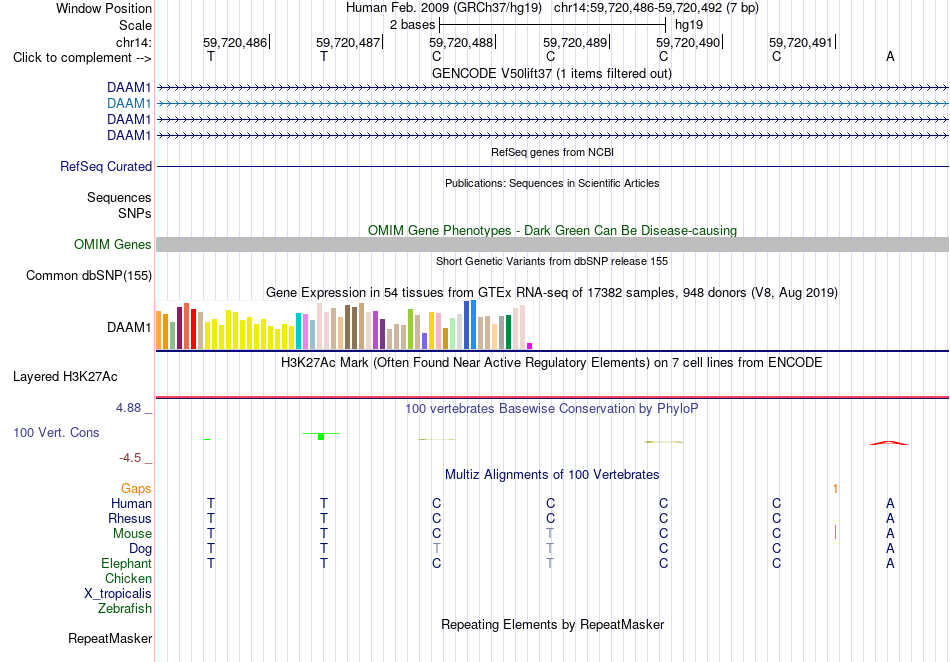Select the light-blue DAAM1 transcript label
The width and height of the screenshot is (950, 662).
pyautogui.click(x=129, y=104)
